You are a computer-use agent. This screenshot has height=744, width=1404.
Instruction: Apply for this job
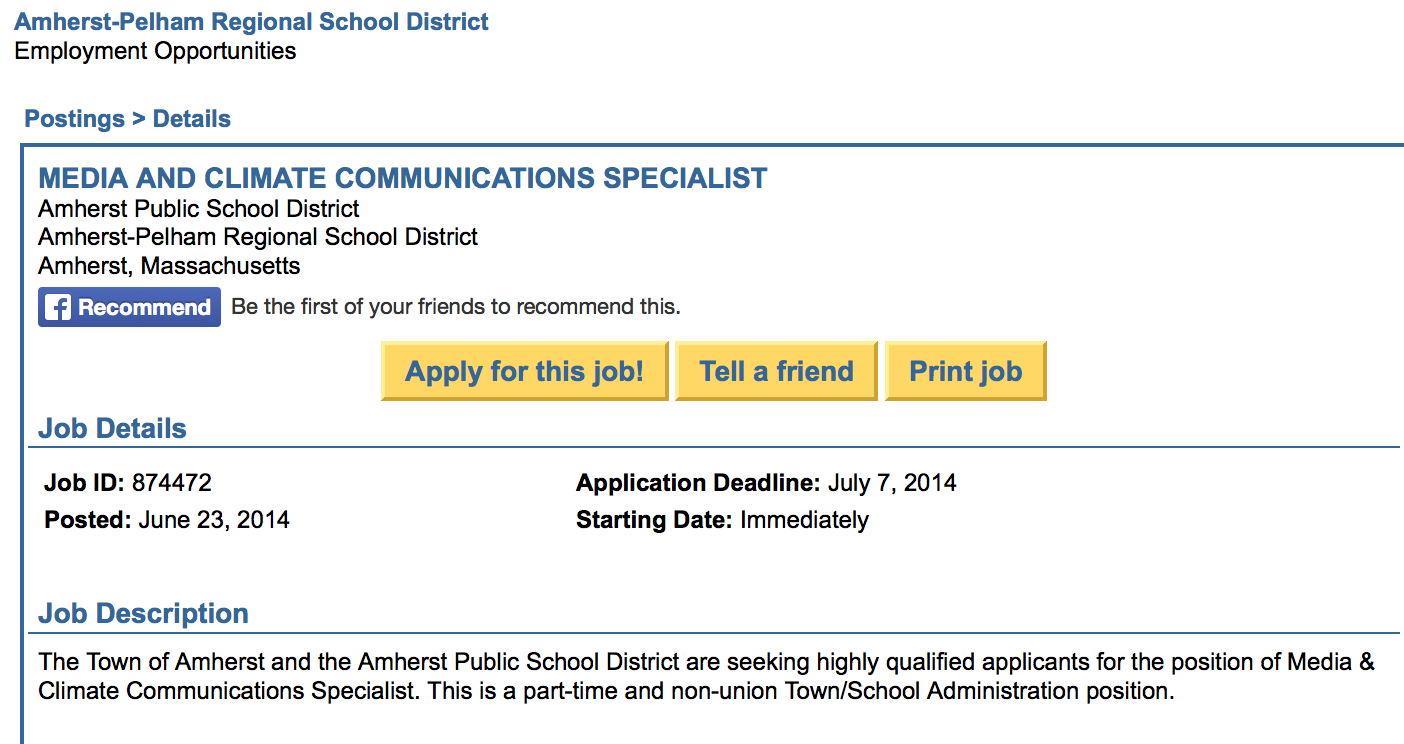click(x=524, y=371)
